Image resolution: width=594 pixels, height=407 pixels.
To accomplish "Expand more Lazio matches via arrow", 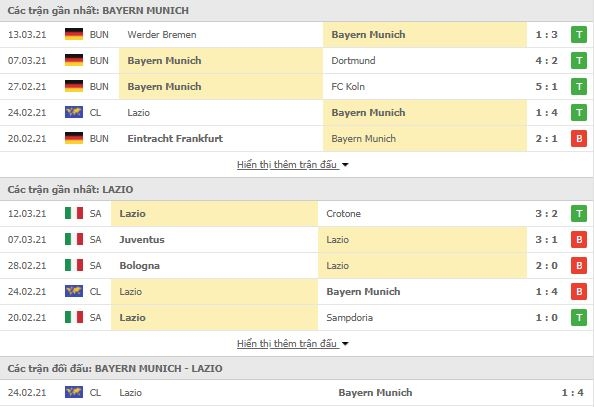I will point(345,344).
